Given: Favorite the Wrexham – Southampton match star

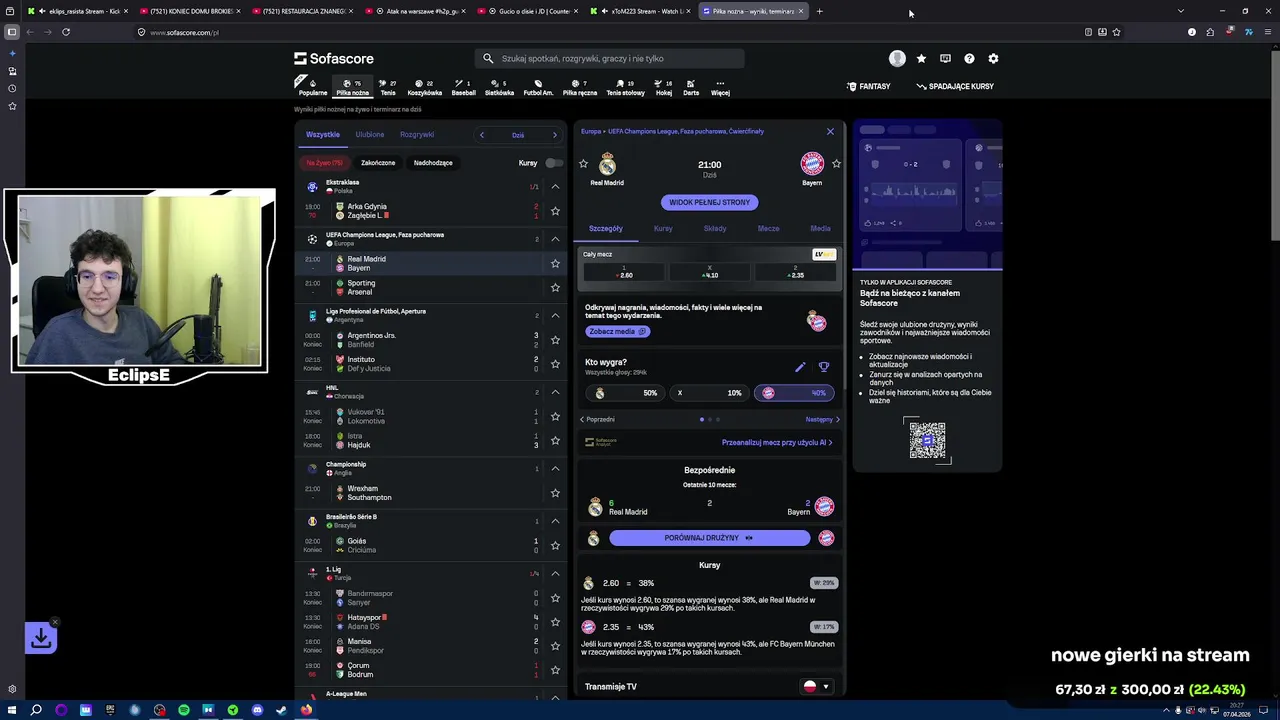Looking at the screenshot, I should tap(555, 493).
